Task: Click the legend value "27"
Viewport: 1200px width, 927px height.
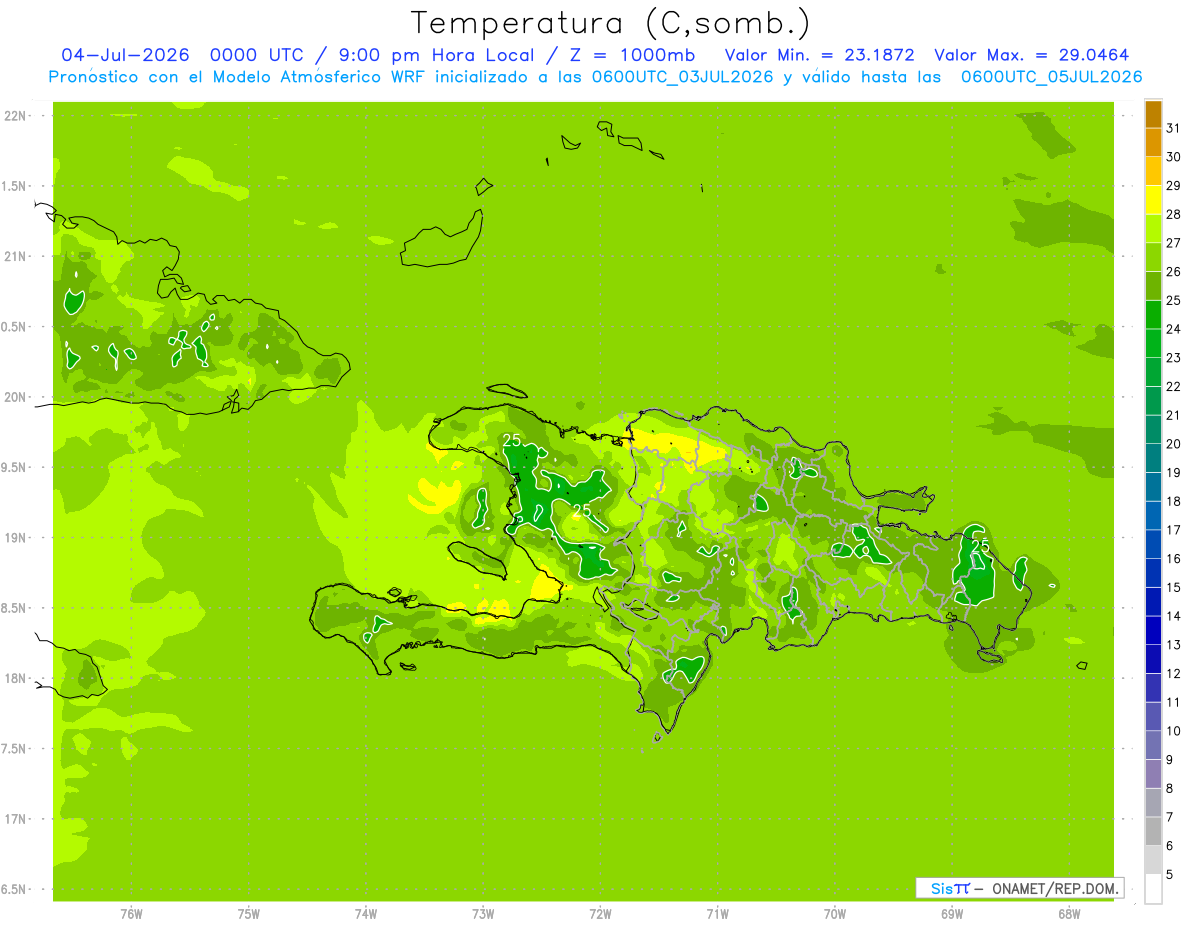Action: [x=1173, y=243]
